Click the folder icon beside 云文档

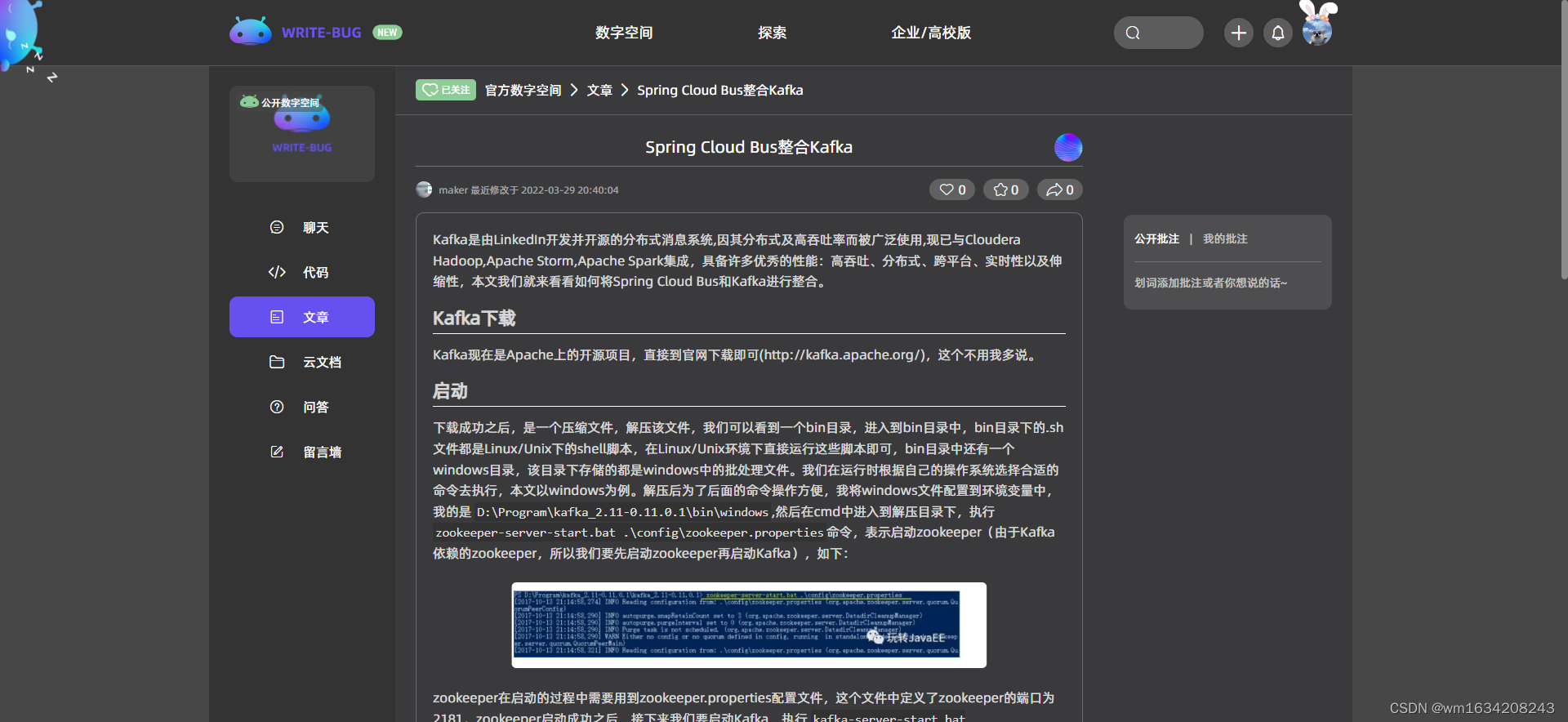[277, 362]
